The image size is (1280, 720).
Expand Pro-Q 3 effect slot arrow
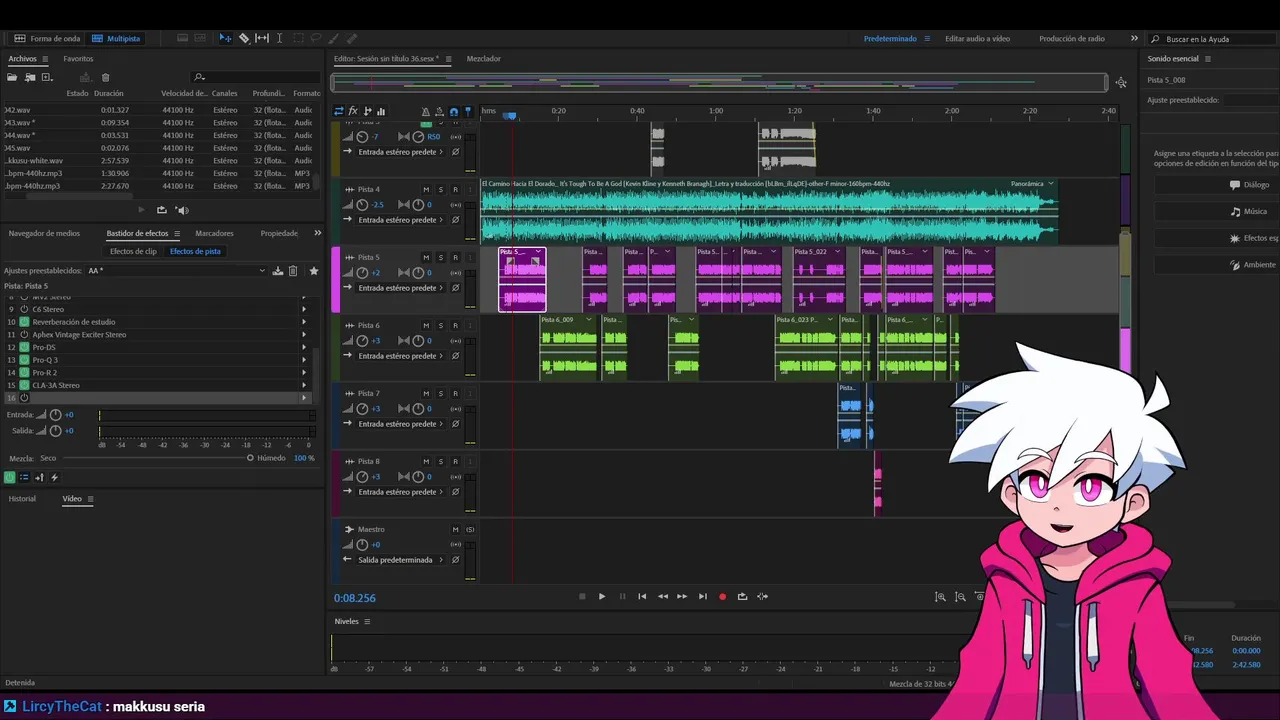(x=304, y=360)
